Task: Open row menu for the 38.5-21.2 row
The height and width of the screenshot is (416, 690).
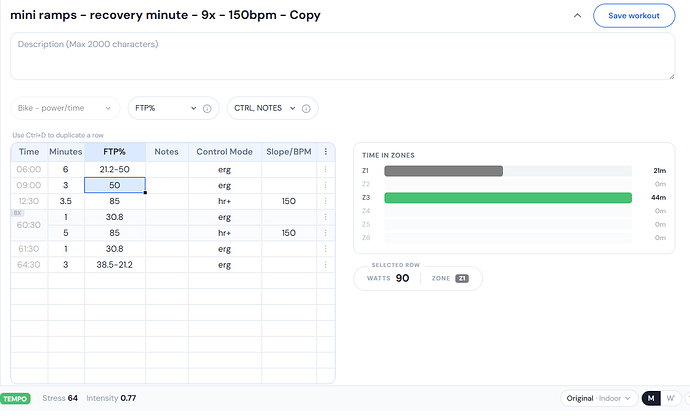Action: coord(326,265)
